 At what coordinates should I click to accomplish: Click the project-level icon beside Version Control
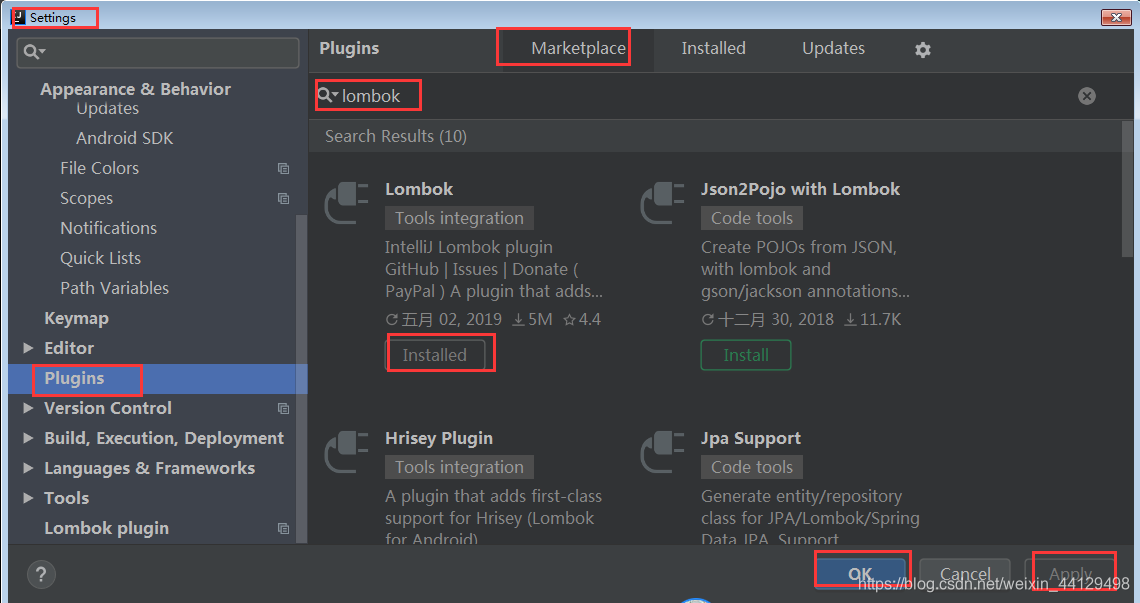[x=284, y=409]
